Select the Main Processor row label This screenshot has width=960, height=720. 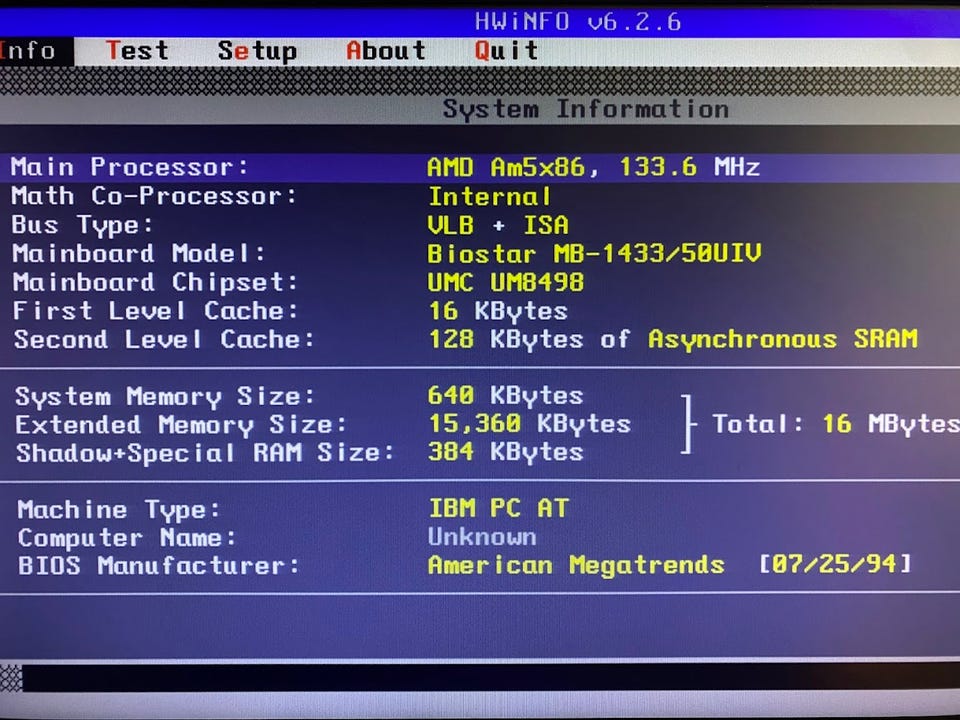pyautogui.click(x=130, y=167)
